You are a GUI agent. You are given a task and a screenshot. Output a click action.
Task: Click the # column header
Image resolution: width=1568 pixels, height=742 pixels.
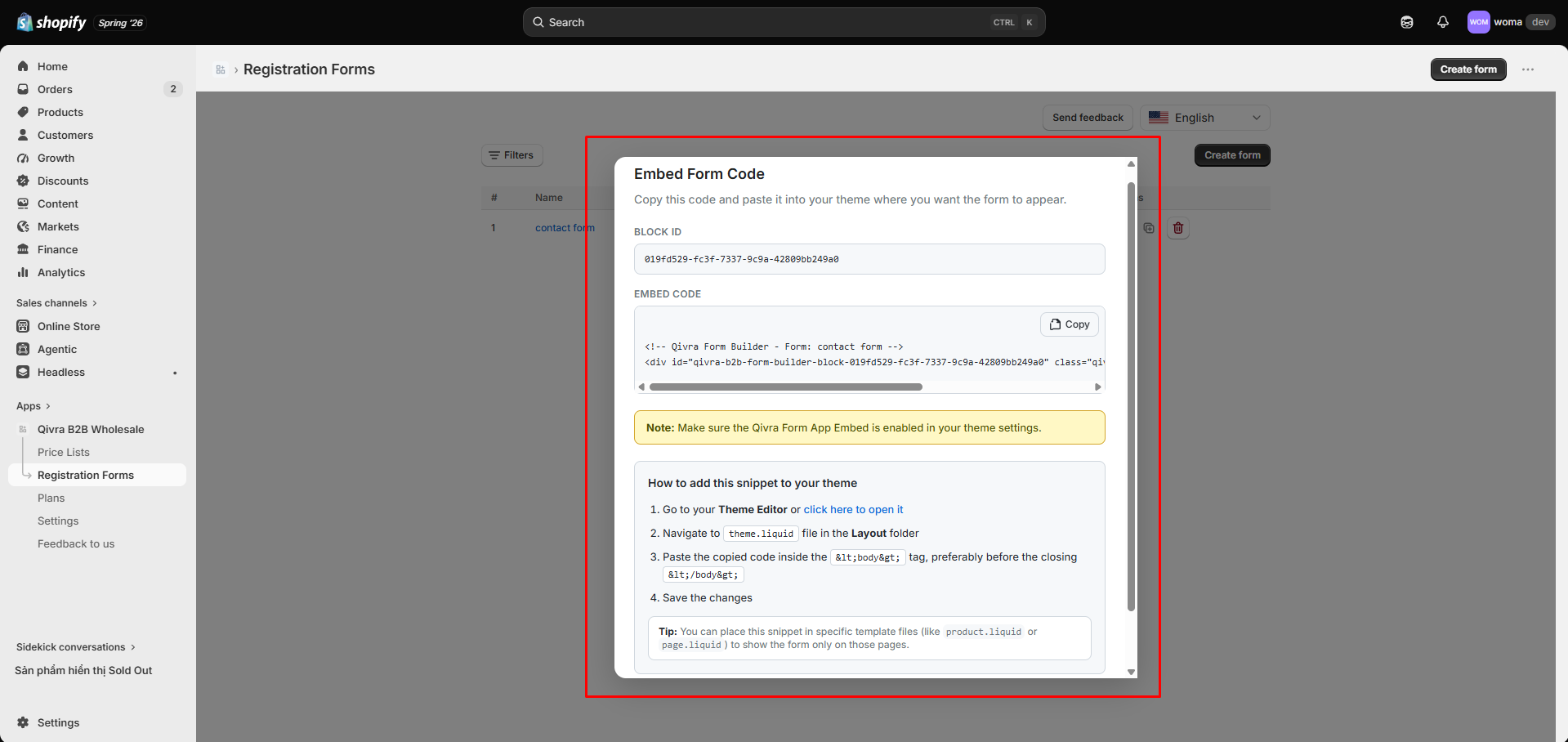click(x=494, y=198)
